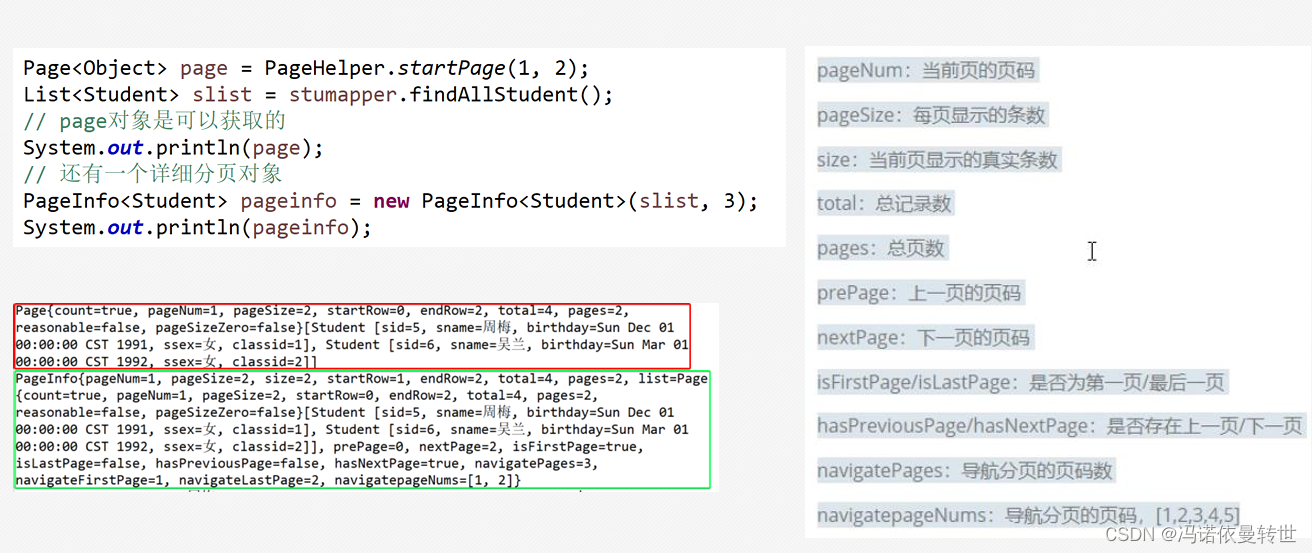The width and height of the screenshot is (1312, 553).
Task: Select the comment "// 还有一个详细分页对象"
Action: 153,174
